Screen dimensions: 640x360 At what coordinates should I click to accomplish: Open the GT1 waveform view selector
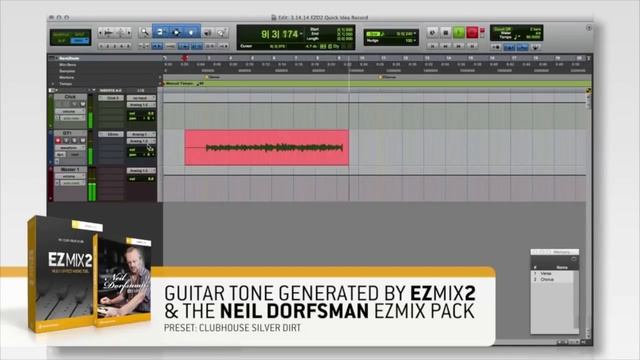pos(70,147)
